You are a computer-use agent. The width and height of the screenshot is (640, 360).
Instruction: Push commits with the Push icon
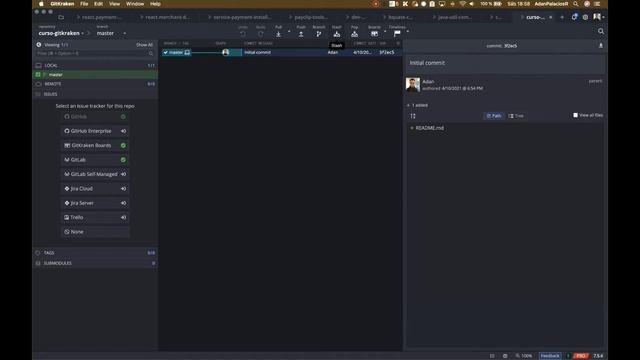(x=301, y=34)
